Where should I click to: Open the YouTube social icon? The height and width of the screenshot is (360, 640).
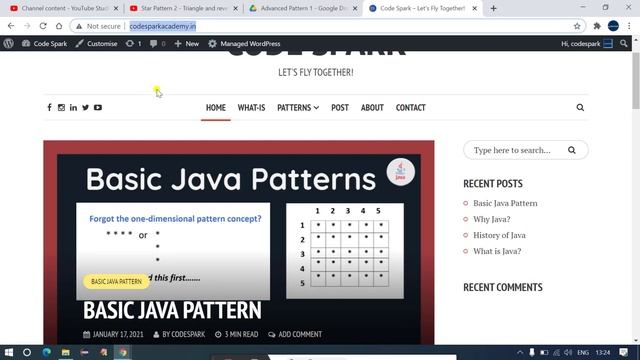[x=98, y=107]
